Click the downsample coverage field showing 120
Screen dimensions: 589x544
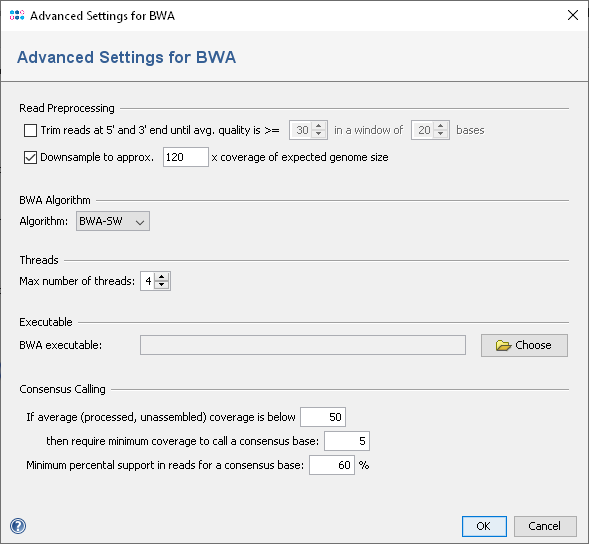186,157
